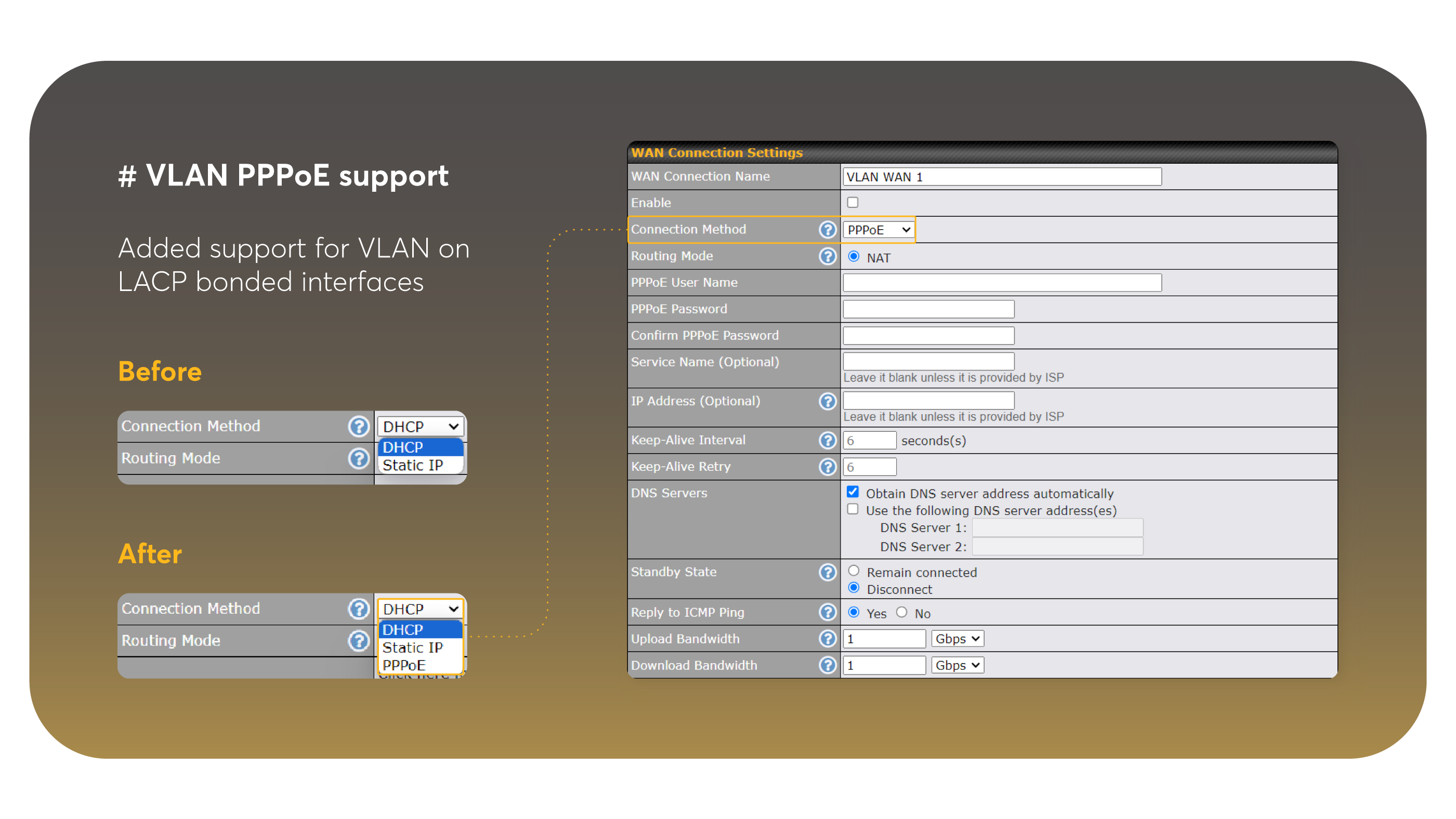Open the PPPoE Connection Method dropdown
This screenshot has width=1456, height=819.
(878, 230)
